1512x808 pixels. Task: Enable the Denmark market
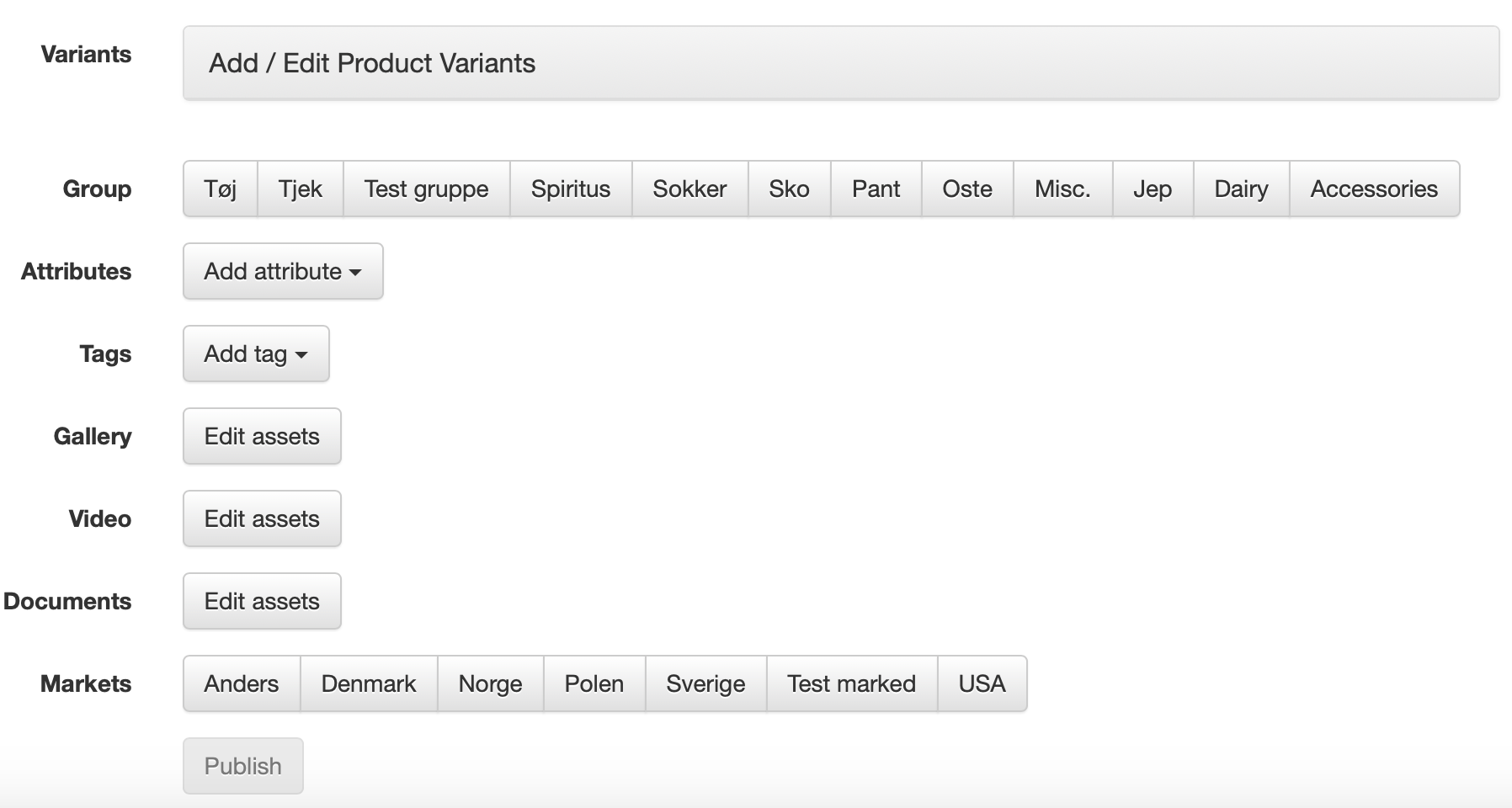pos(369,683)
